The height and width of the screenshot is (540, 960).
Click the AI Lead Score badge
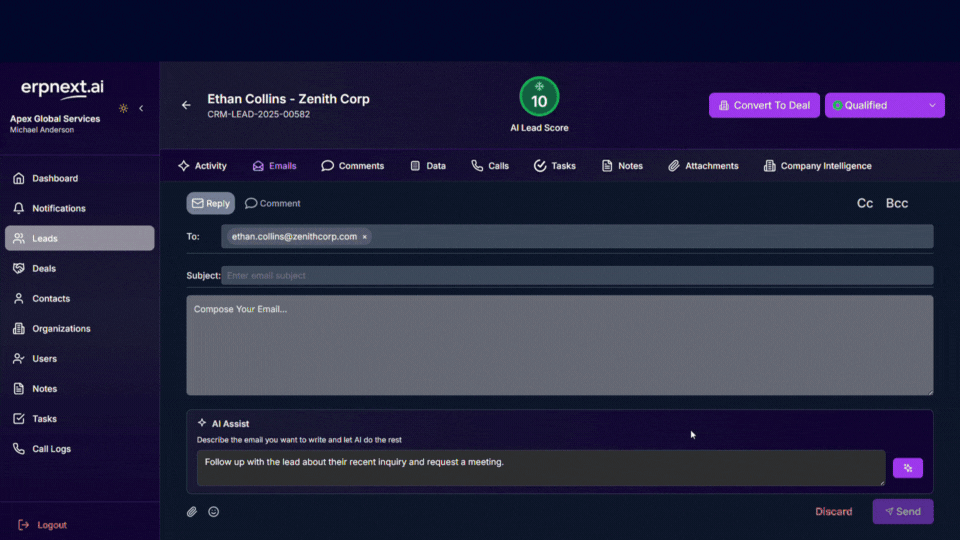539,98
